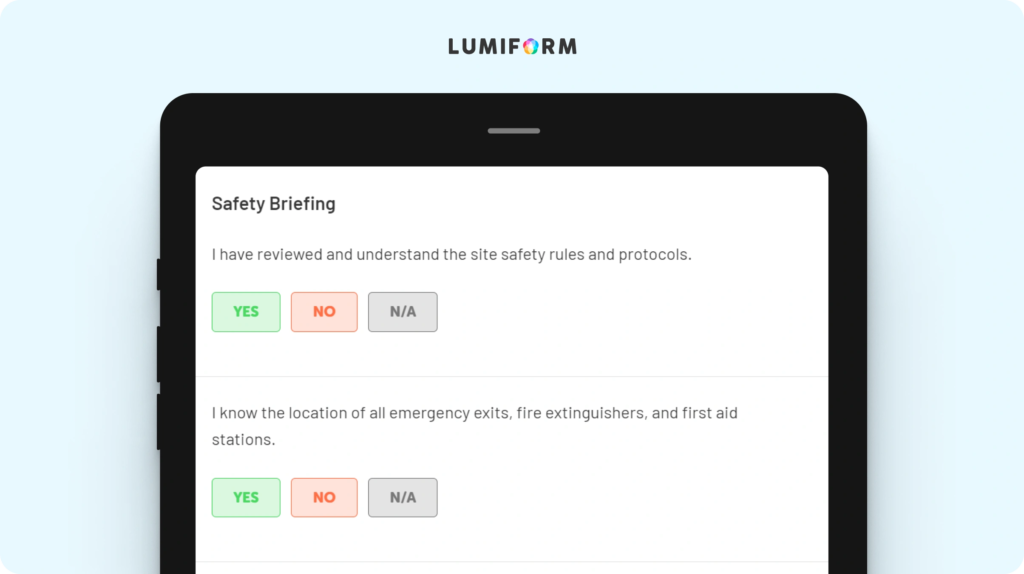This screenshot has width=1024, height=574.
Task: Choose YES for emergency exits location question
Action: 246,498
